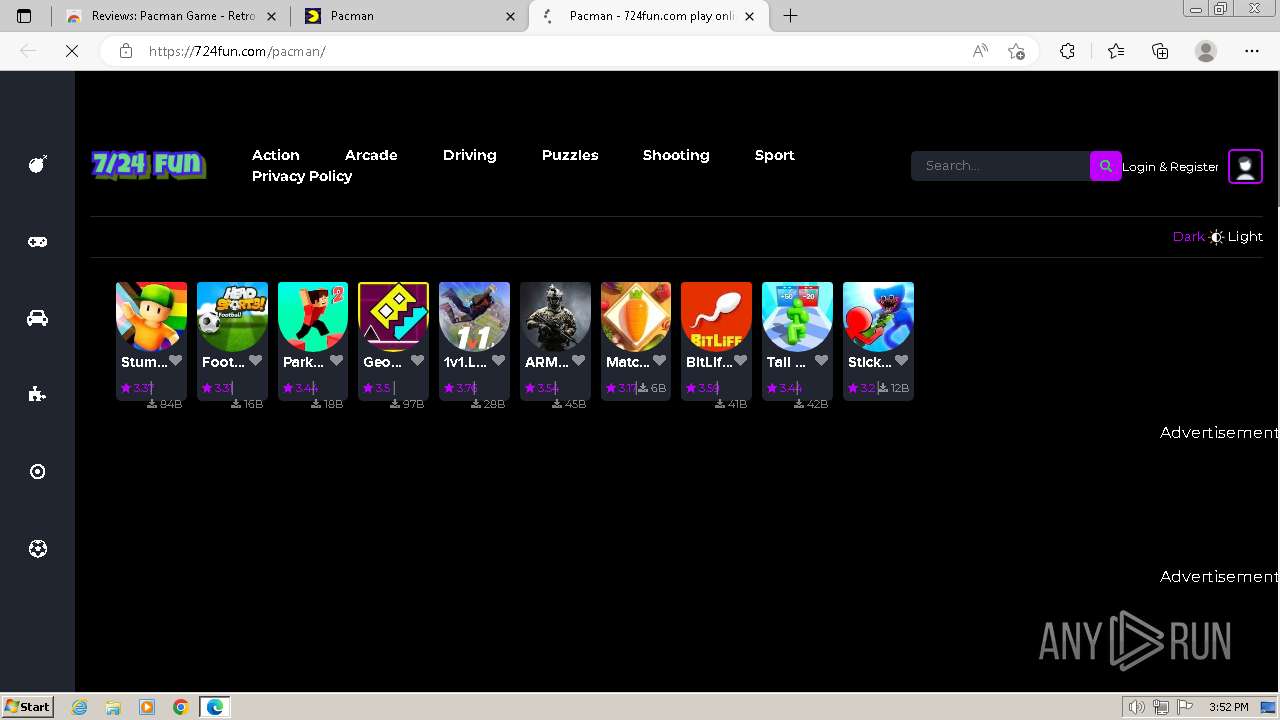
Task: Open the Favorites list icon
Action: click(x=1116, y=51)
